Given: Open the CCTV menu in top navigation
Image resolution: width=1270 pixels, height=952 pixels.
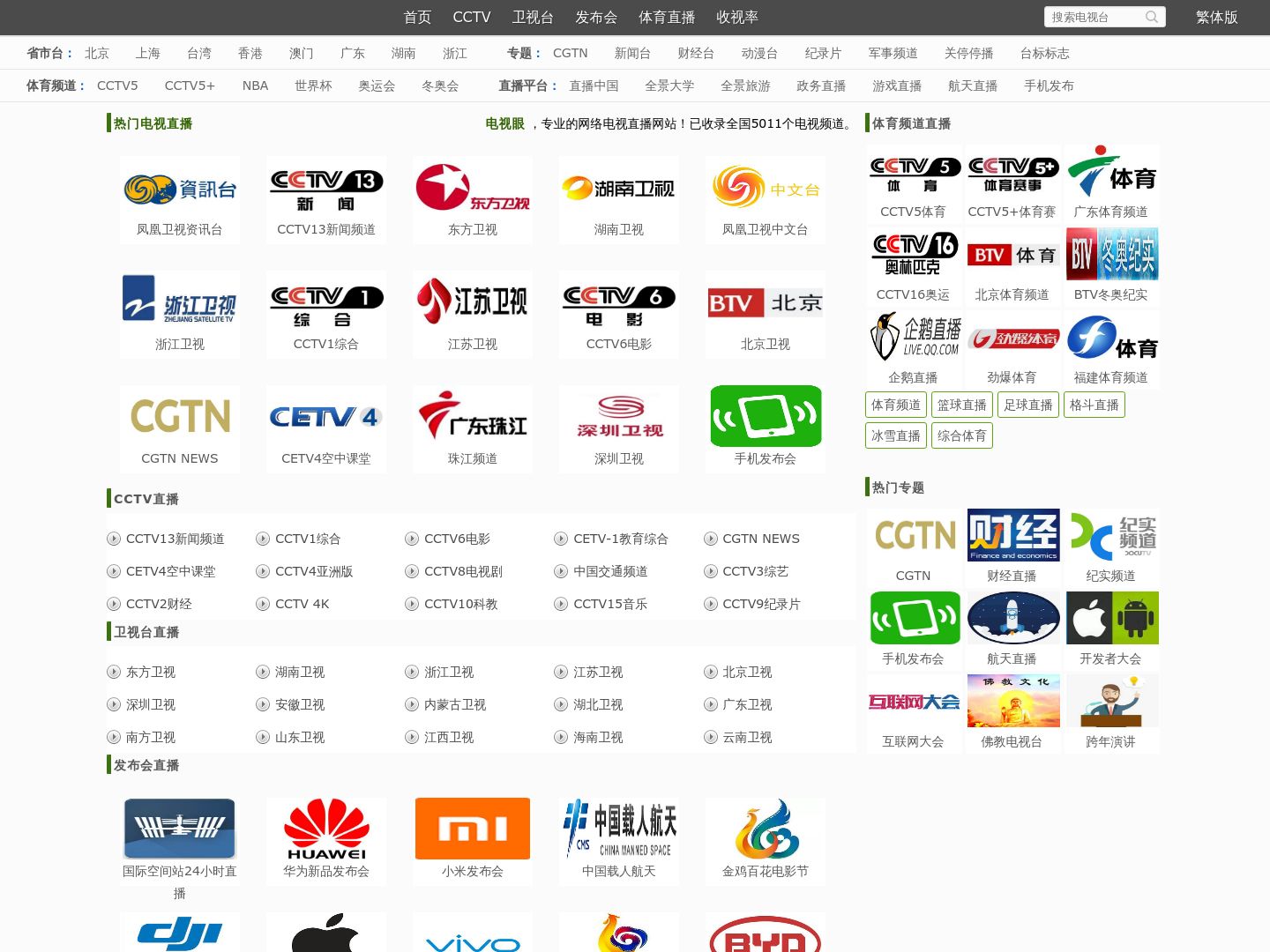Looking at the screenshot, I should click(472, 17).
